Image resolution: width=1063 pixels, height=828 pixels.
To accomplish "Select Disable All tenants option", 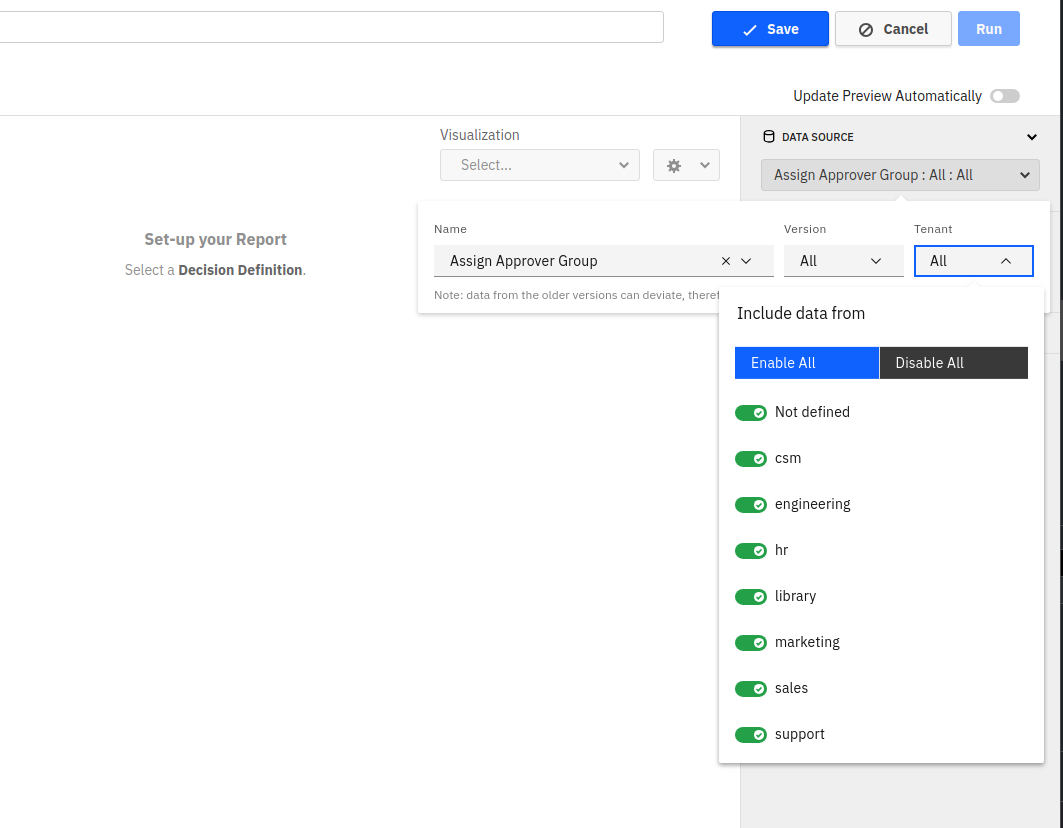I will tap(953, 363).
